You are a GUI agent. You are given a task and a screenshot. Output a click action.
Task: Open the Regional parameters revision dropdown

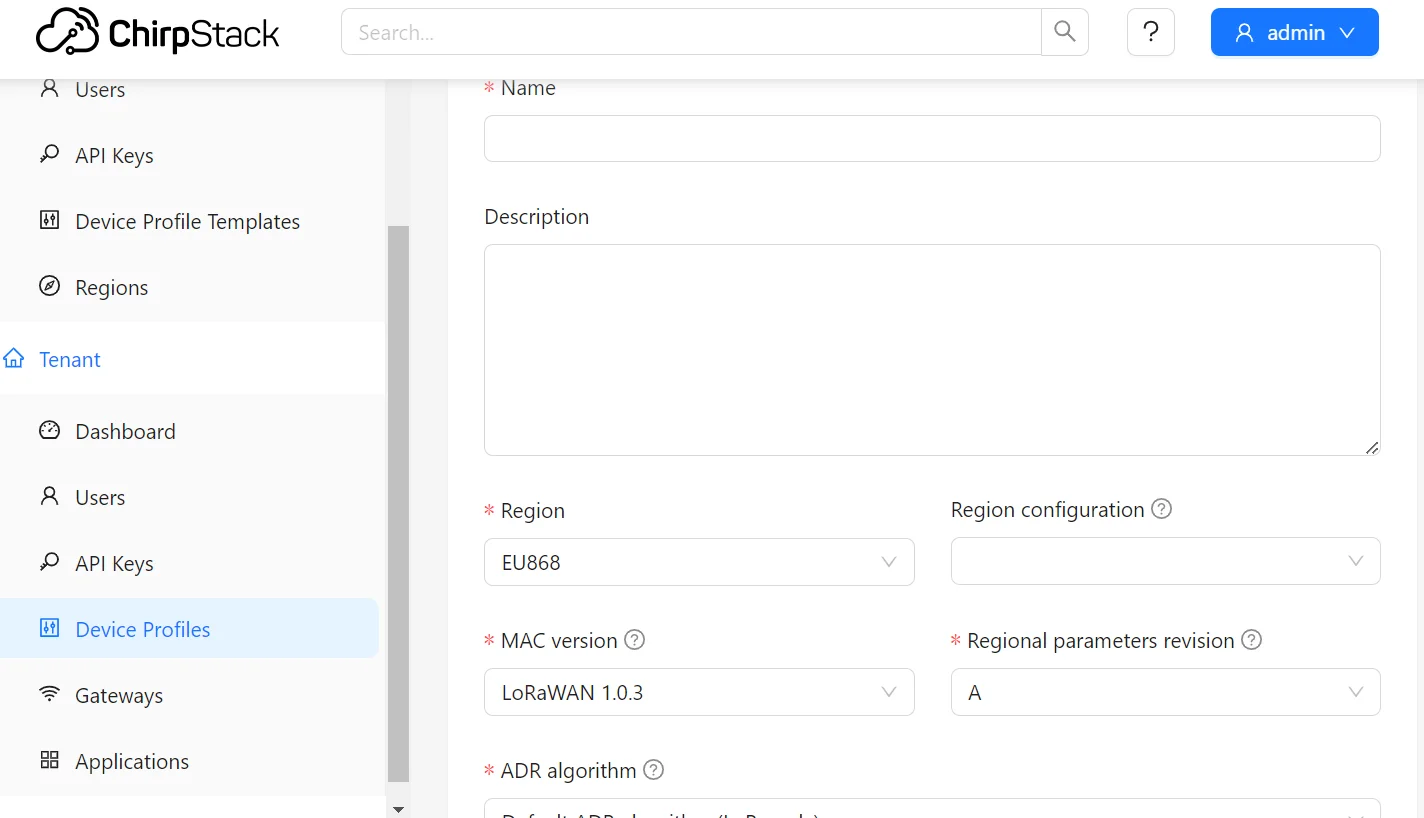[1165, 692]
